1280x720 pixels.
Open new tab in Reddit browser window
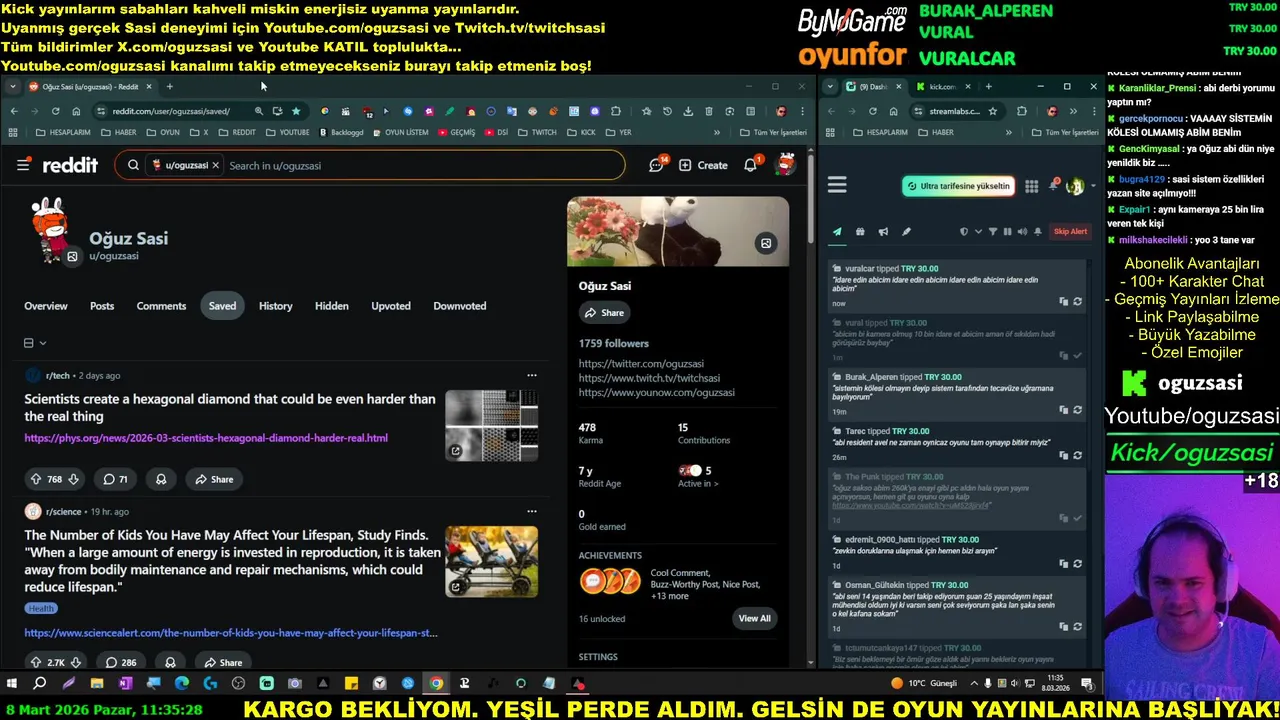coord(169,87)
